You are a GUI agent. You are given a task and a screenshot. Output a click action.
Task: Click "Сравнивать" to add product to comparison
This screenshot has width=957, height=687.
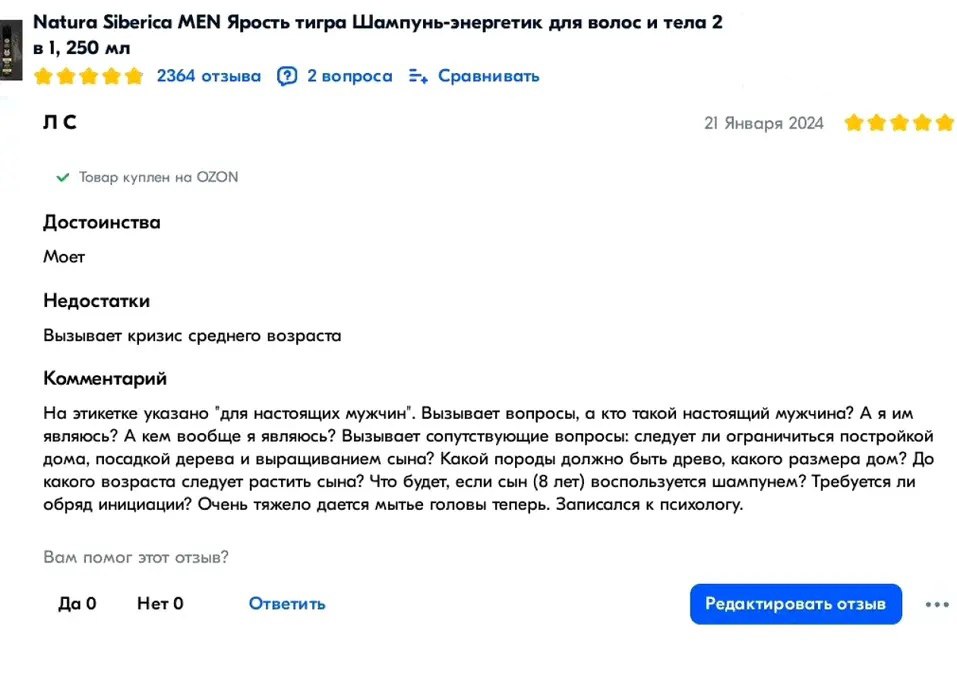[488, 76]
